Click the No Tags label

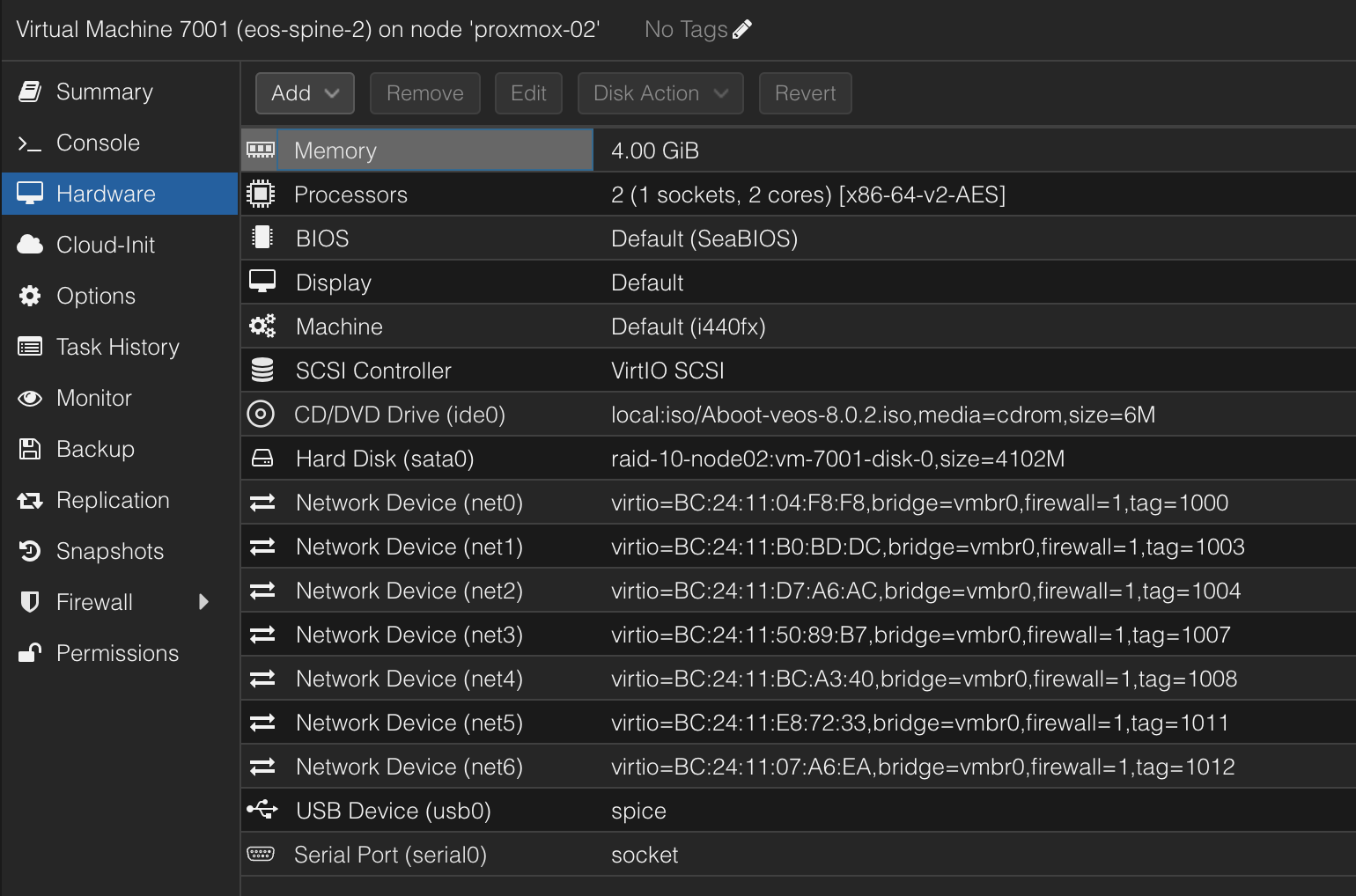click(686, 30)
